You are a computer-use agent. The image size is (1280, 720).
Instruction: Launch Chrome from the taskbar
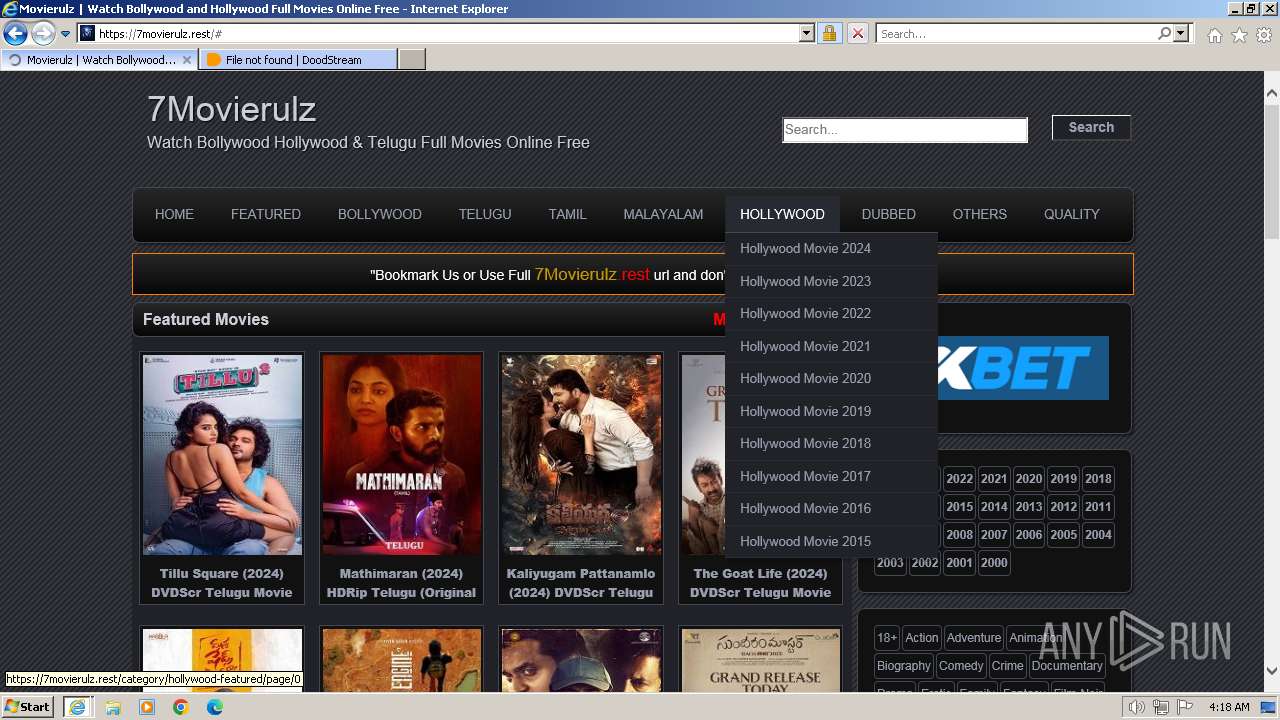coord(181,707)
